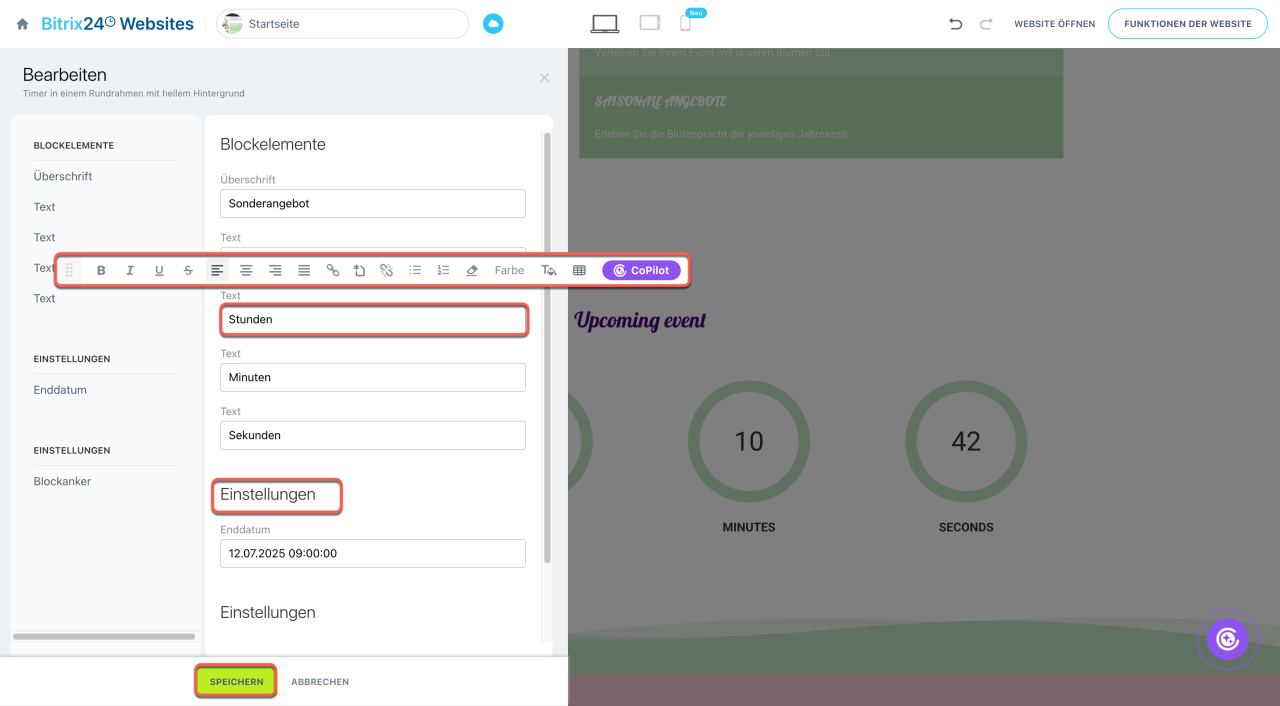
Task: Undo the last change
Action: 955,24
